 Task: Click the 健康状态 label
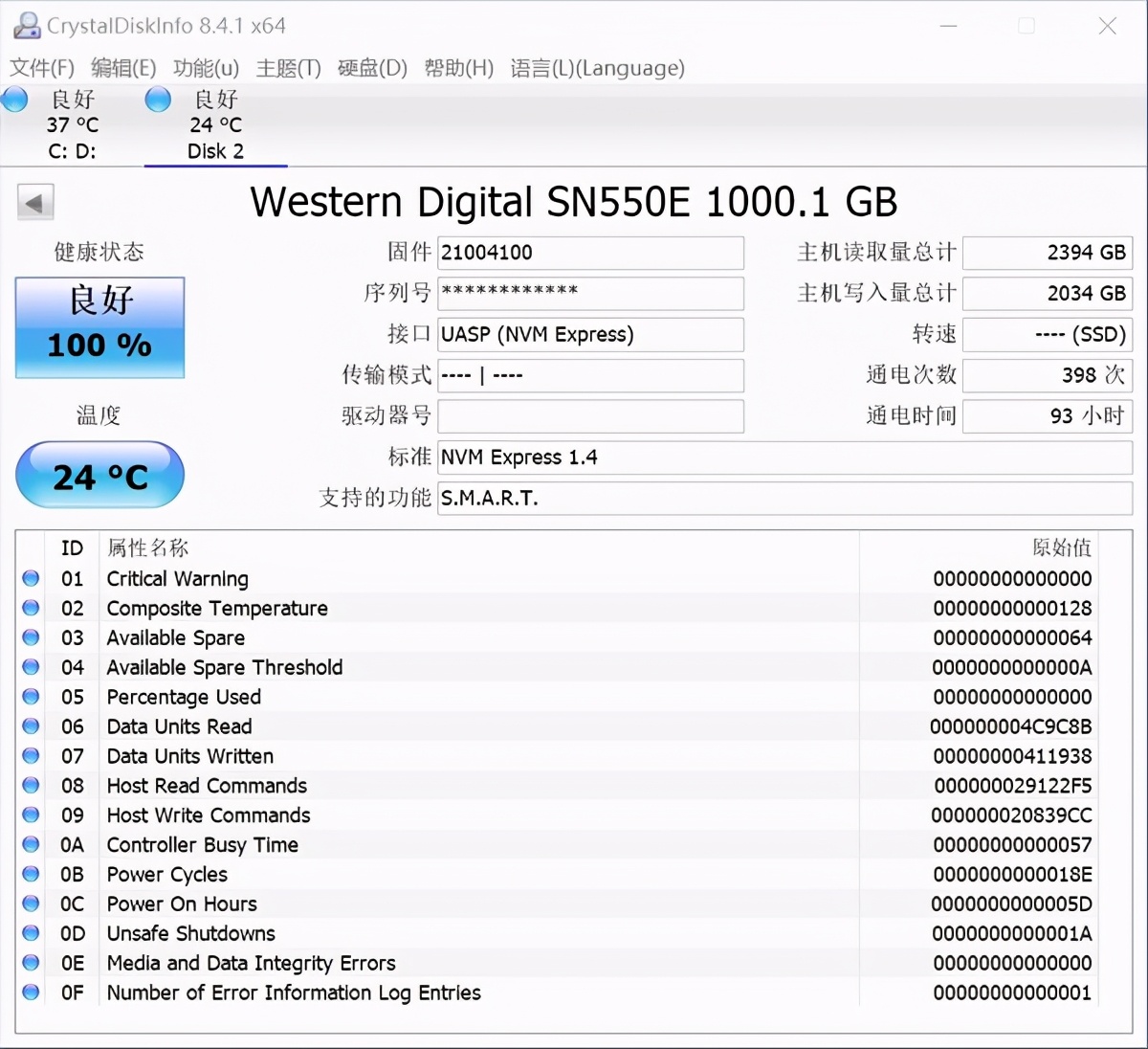(x=99, y=252)
